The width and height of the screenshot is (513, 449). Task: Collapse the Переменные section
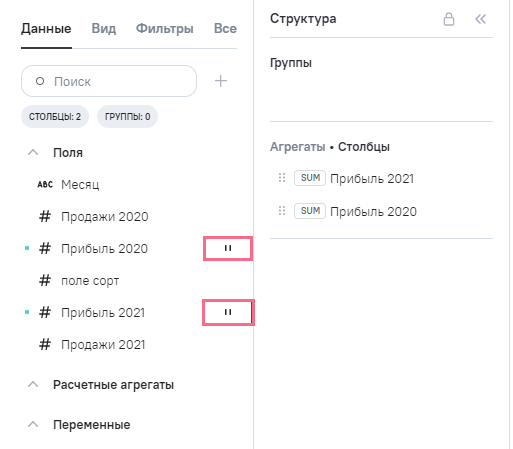pyautogui.click(x=33, y=424)
